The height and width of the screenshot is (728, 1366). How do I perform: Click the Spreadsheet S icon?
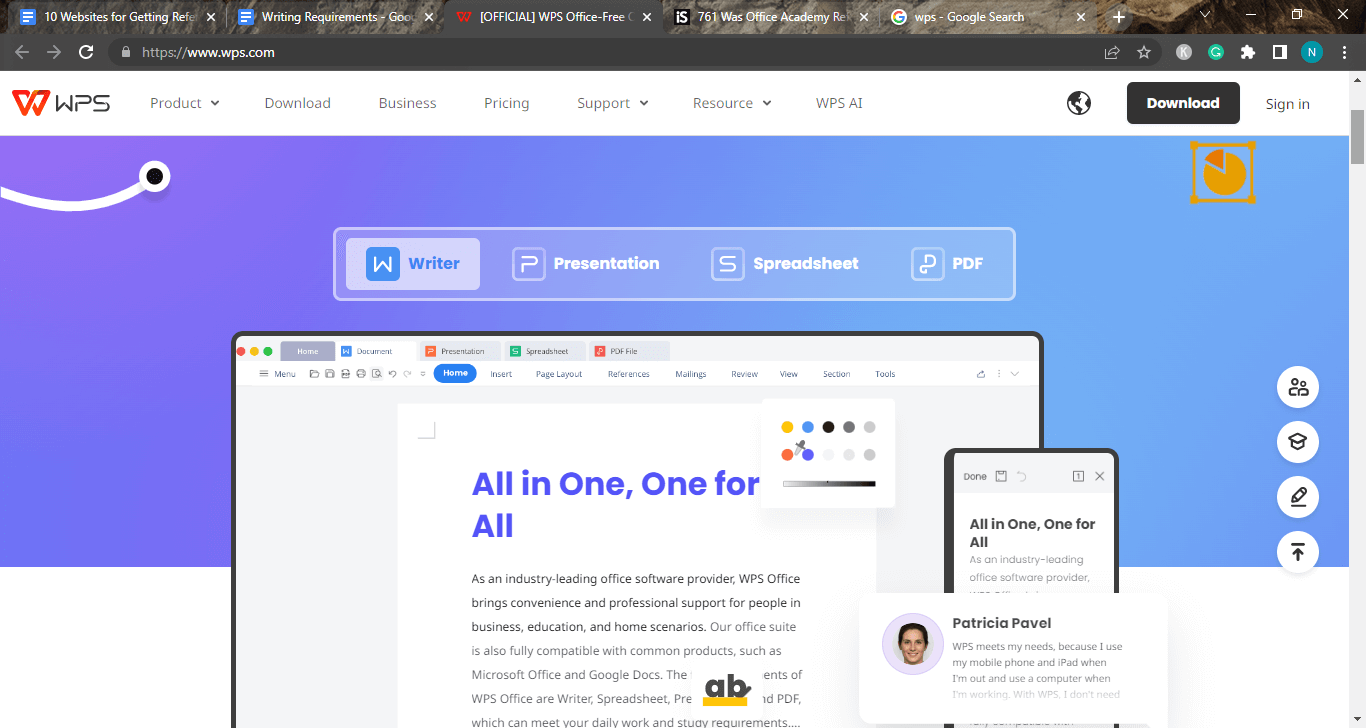[x=728, y=264]
